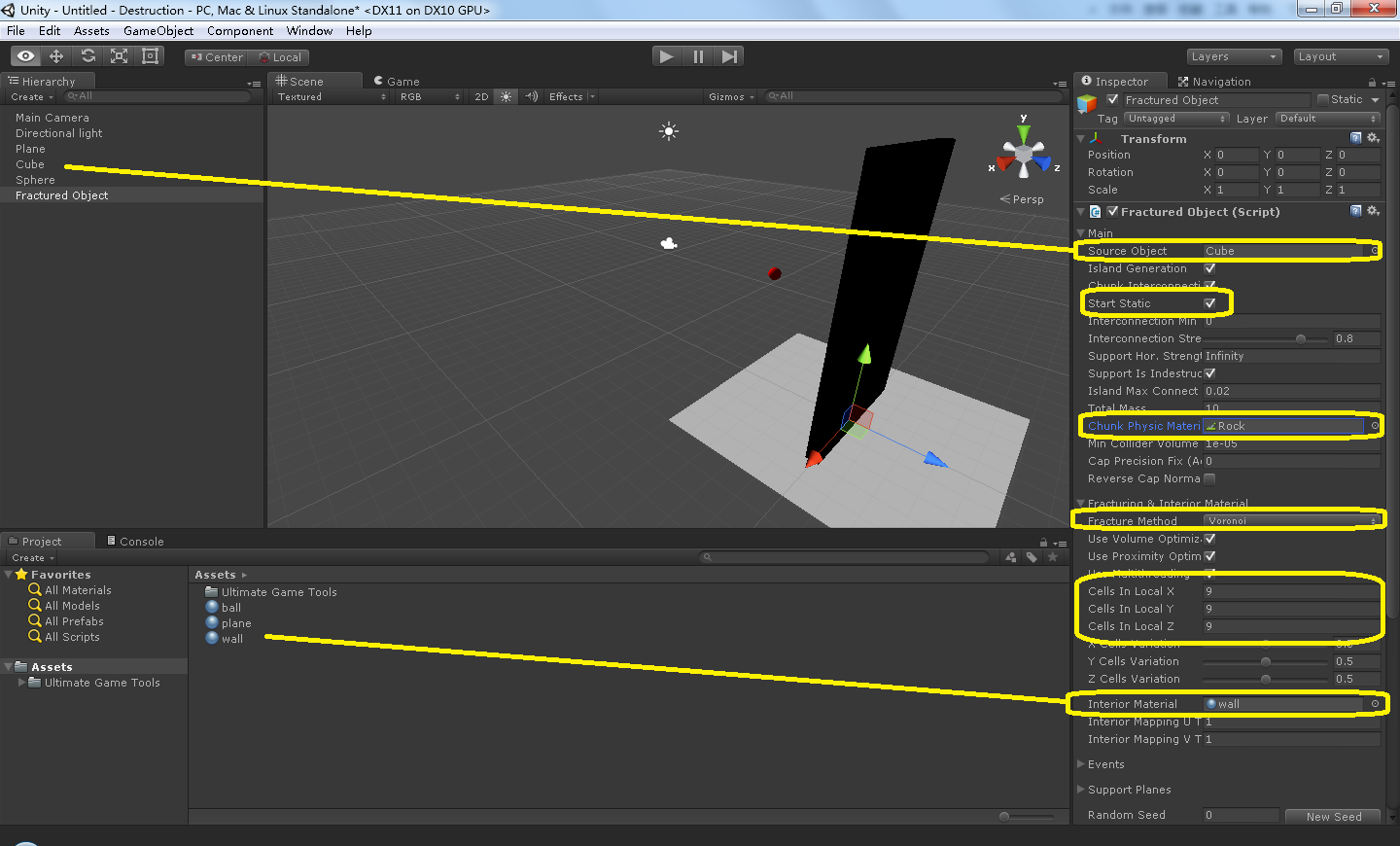
Task: Toggle Local coordinate button
Action: coord(279,57)
